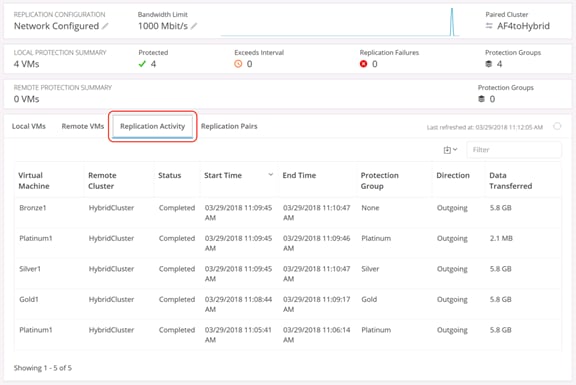The height and width of the screenshot is (385, 576).
Task: Click the remote Protection Groups icon
Action: click(481, 99)
